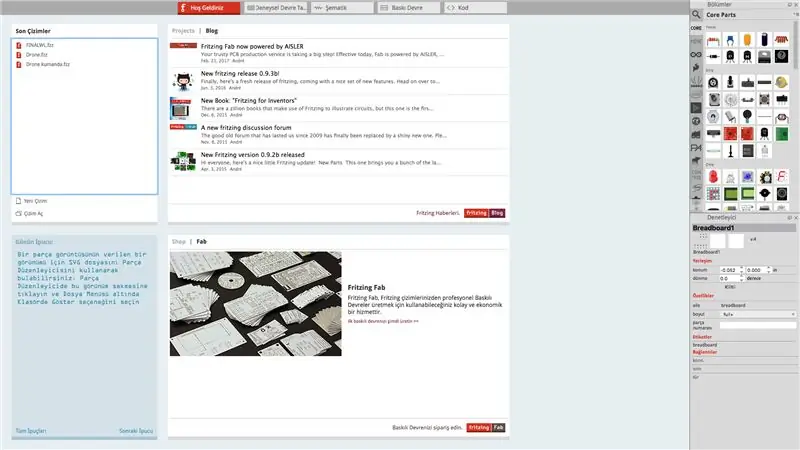800x450 pixels.
Task: Switch to the Hoş Geldiniz tab
Action: 209,8
